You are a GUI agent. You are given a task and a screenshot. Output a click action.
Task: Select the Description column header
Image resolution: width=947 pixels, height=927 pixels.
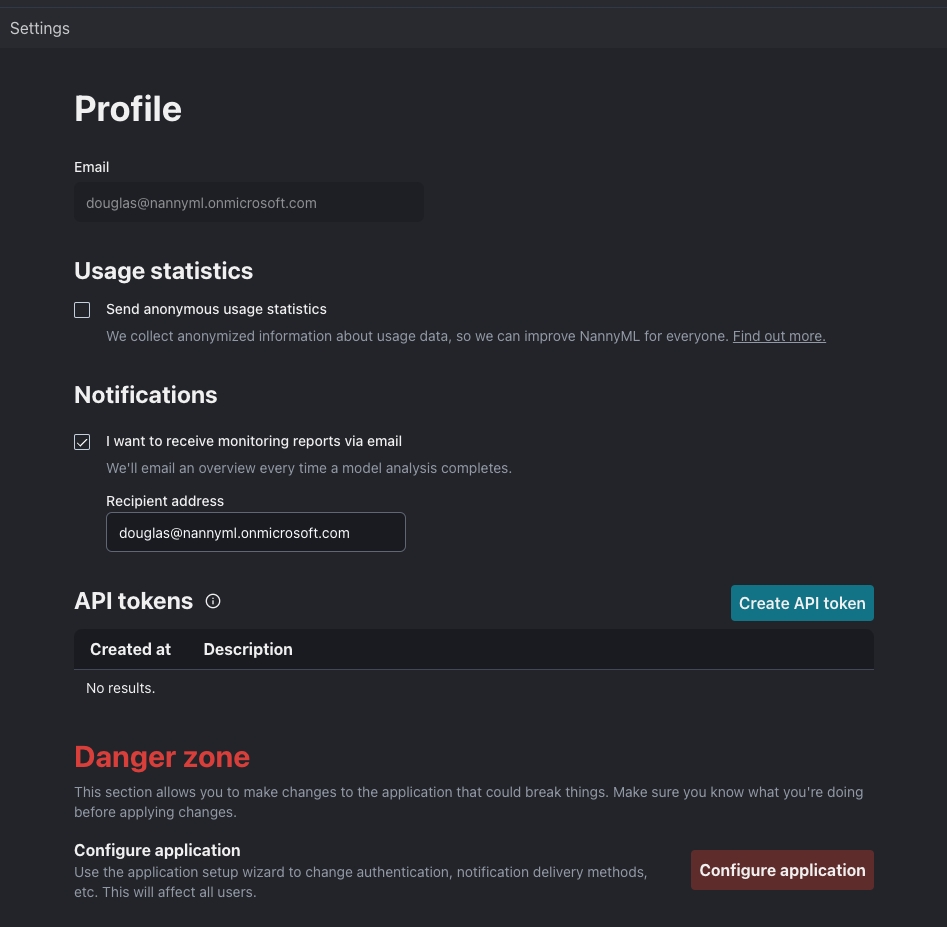tap(248, 649)
